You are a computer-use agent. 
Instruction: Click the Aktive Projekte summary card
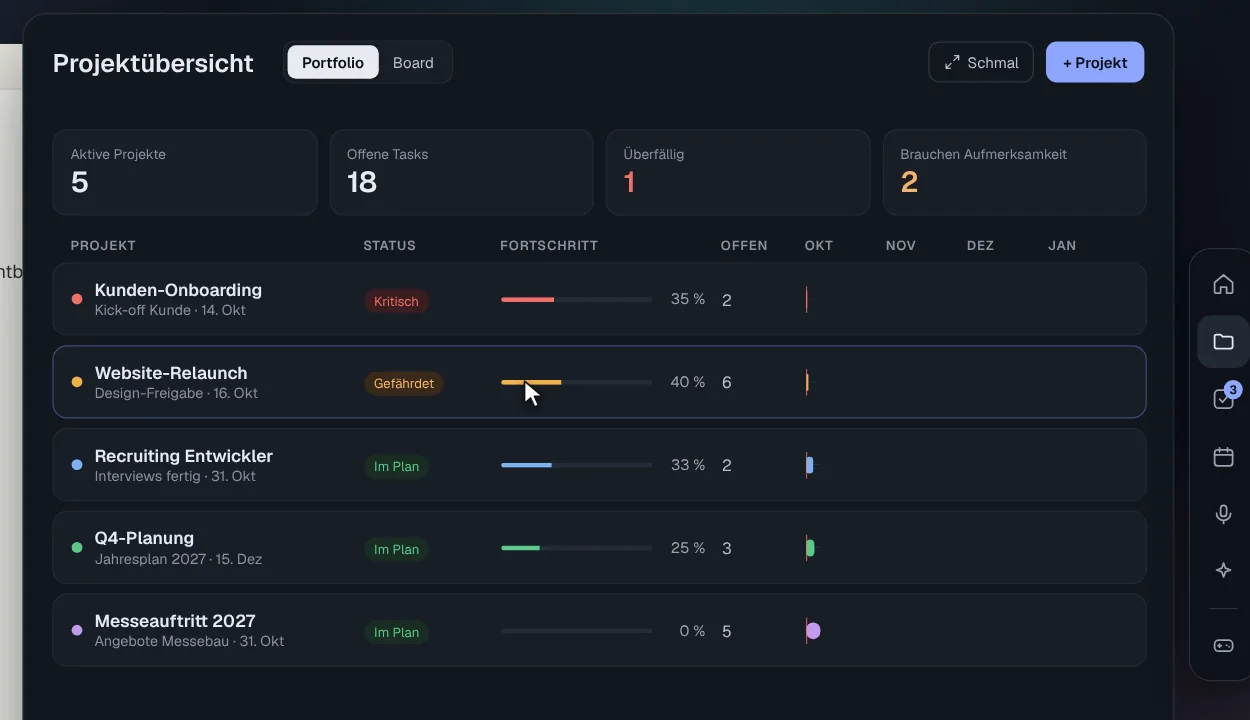coord(185,172)
